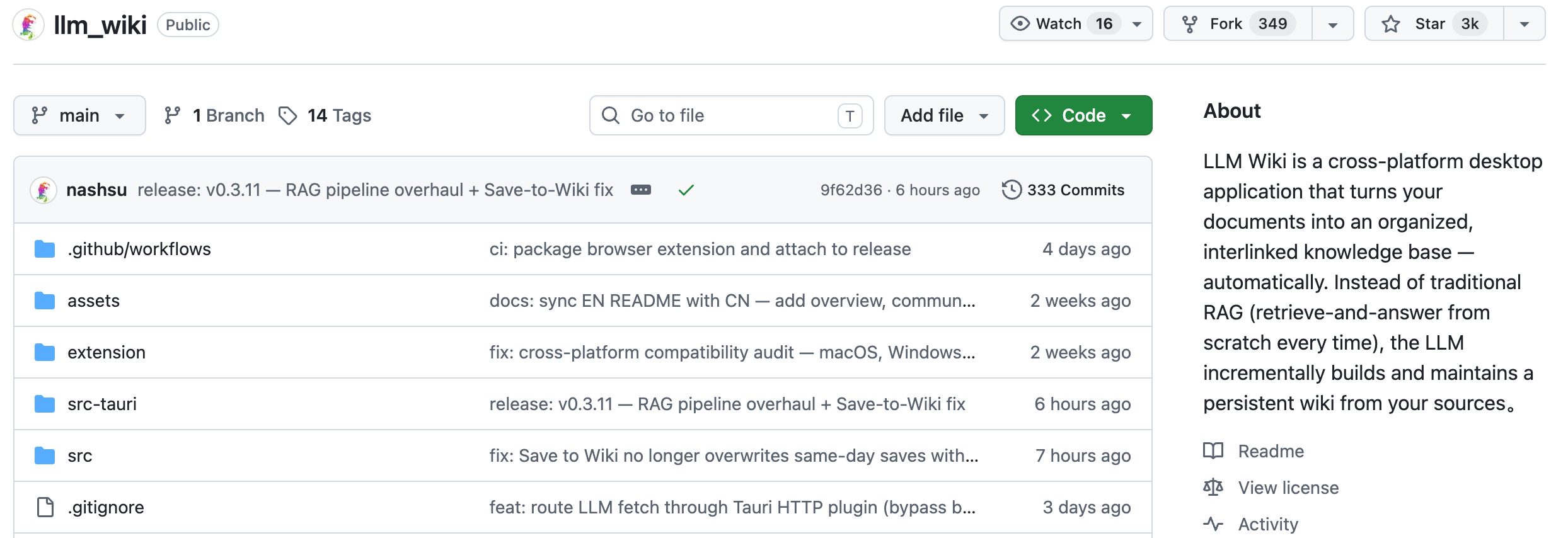Screen dimensions: 1568x538
Task: Open the green Code dropdown
Action: coord(1083,116)
